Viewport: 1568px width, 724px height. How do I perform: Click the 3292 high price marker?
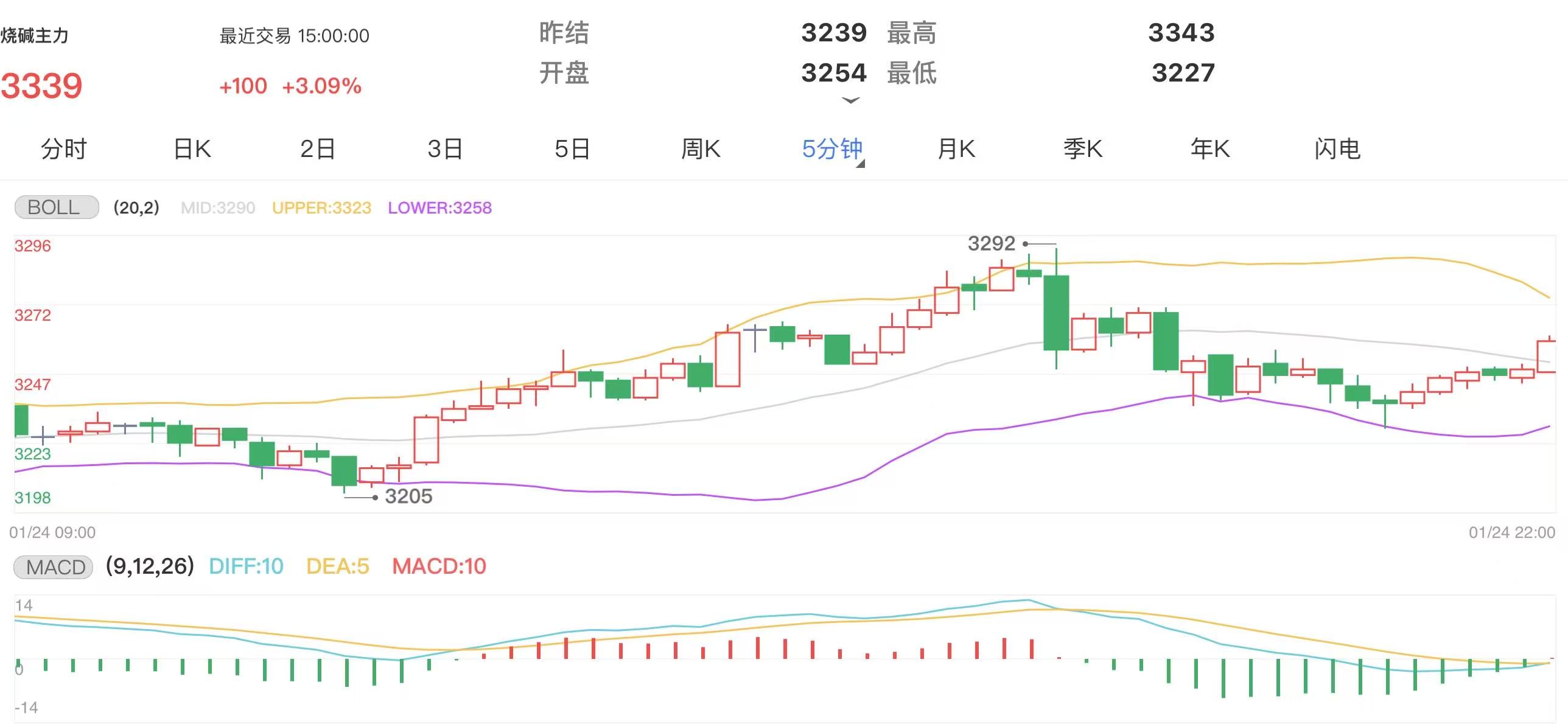coord(992,244)
